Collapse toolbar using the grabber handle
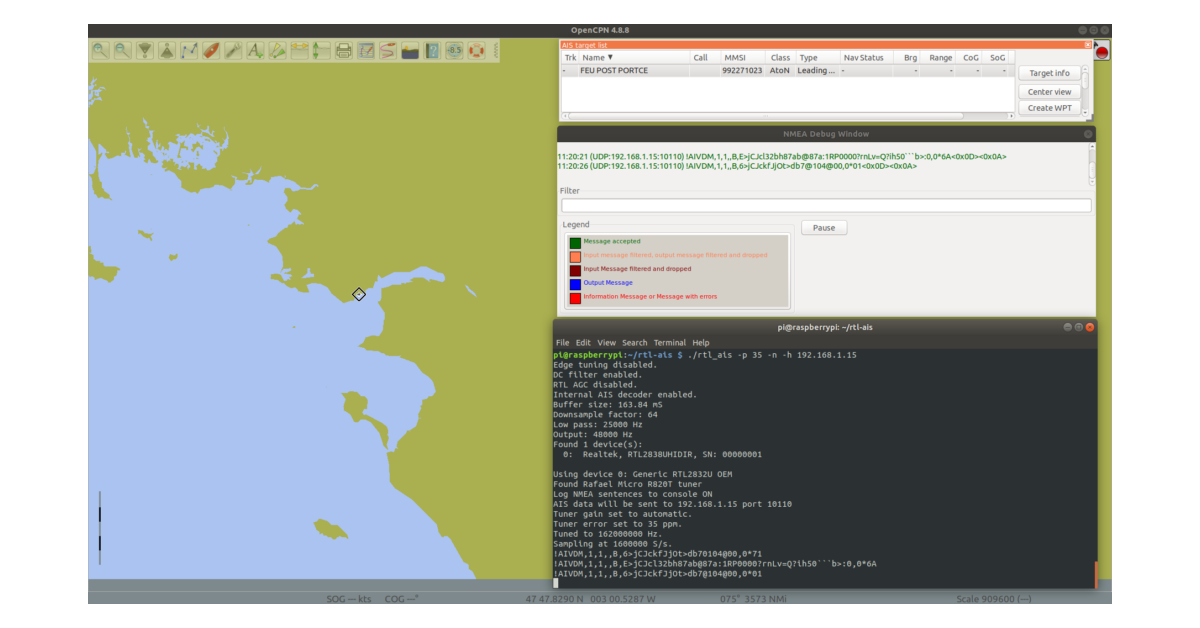The height and width of the screenshot is (628, 1200). [x=495, y=50]
